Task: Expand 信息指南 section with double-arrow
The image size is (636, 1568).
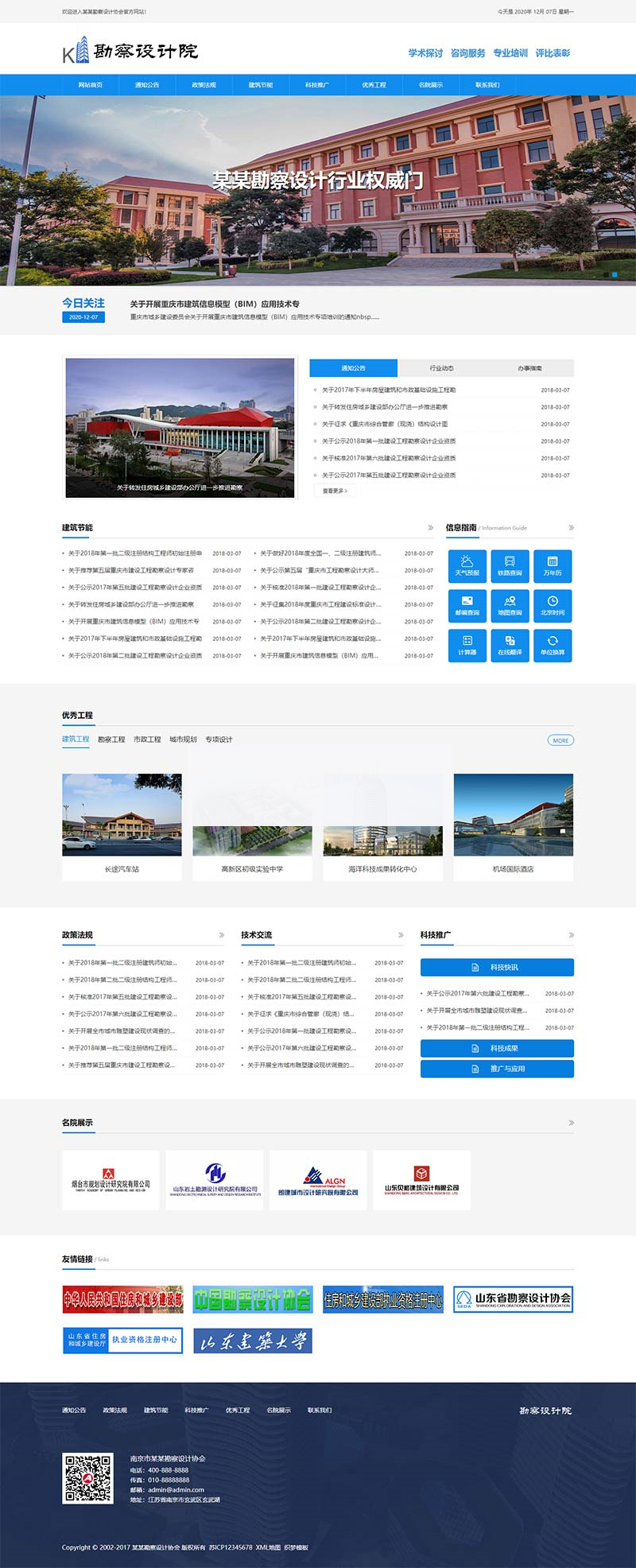Action: pos(571,528)
